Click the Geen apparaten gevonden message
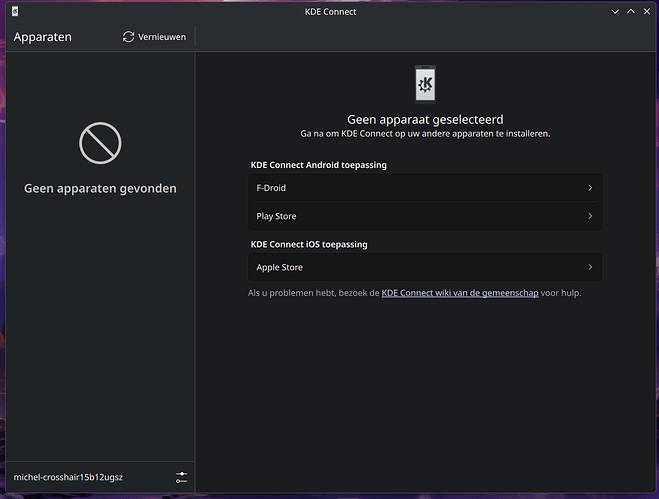Screen dimensions: 659x499 tap(100, 188)
